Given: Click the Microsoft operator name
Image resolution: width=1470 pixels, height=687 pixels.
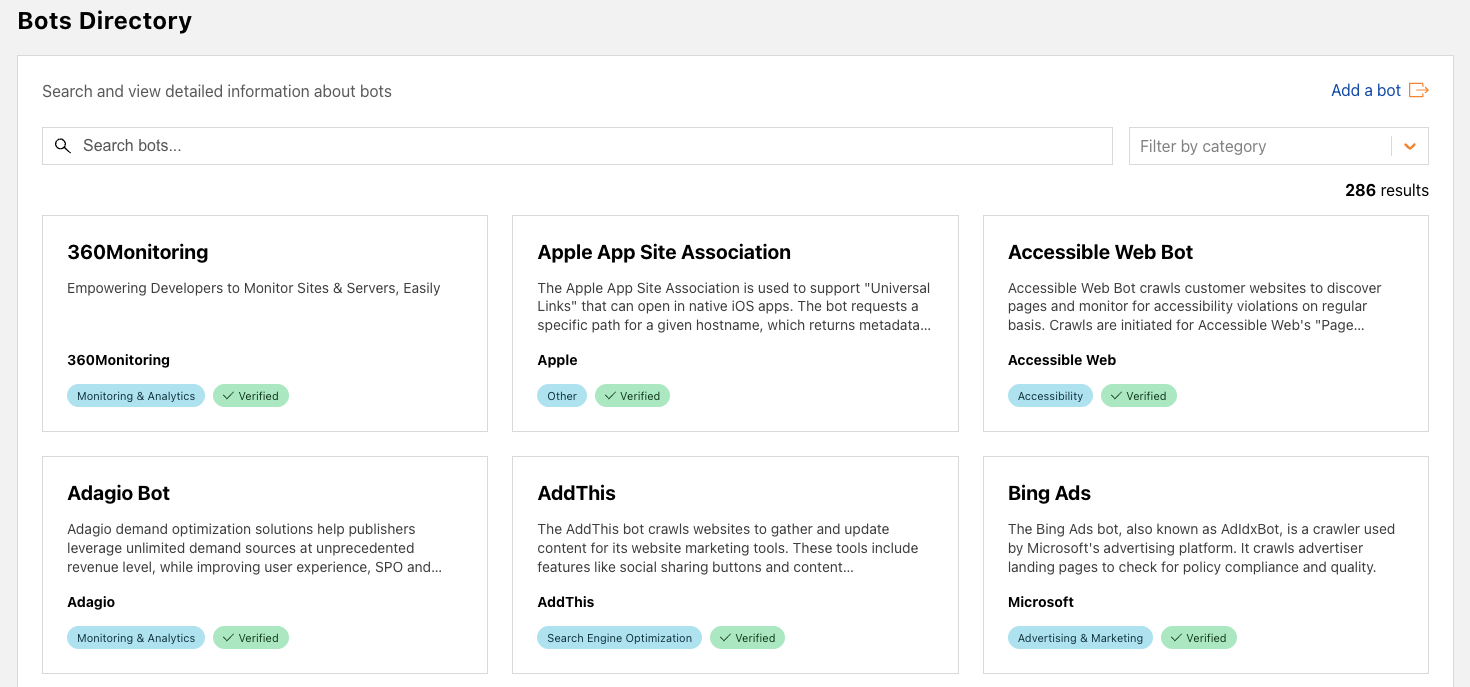Looking at the screenshot, I should pyautogui.click(x=1041, y=602).
